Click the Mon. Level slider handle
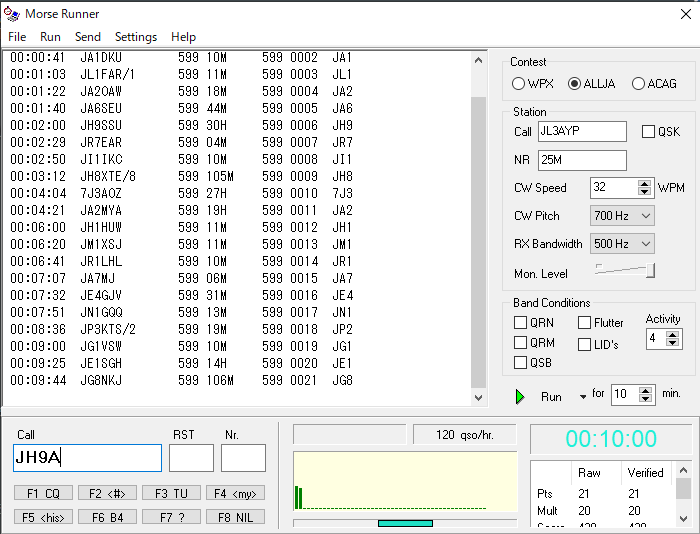The image size is (700, 534). [x=651, y=271]
